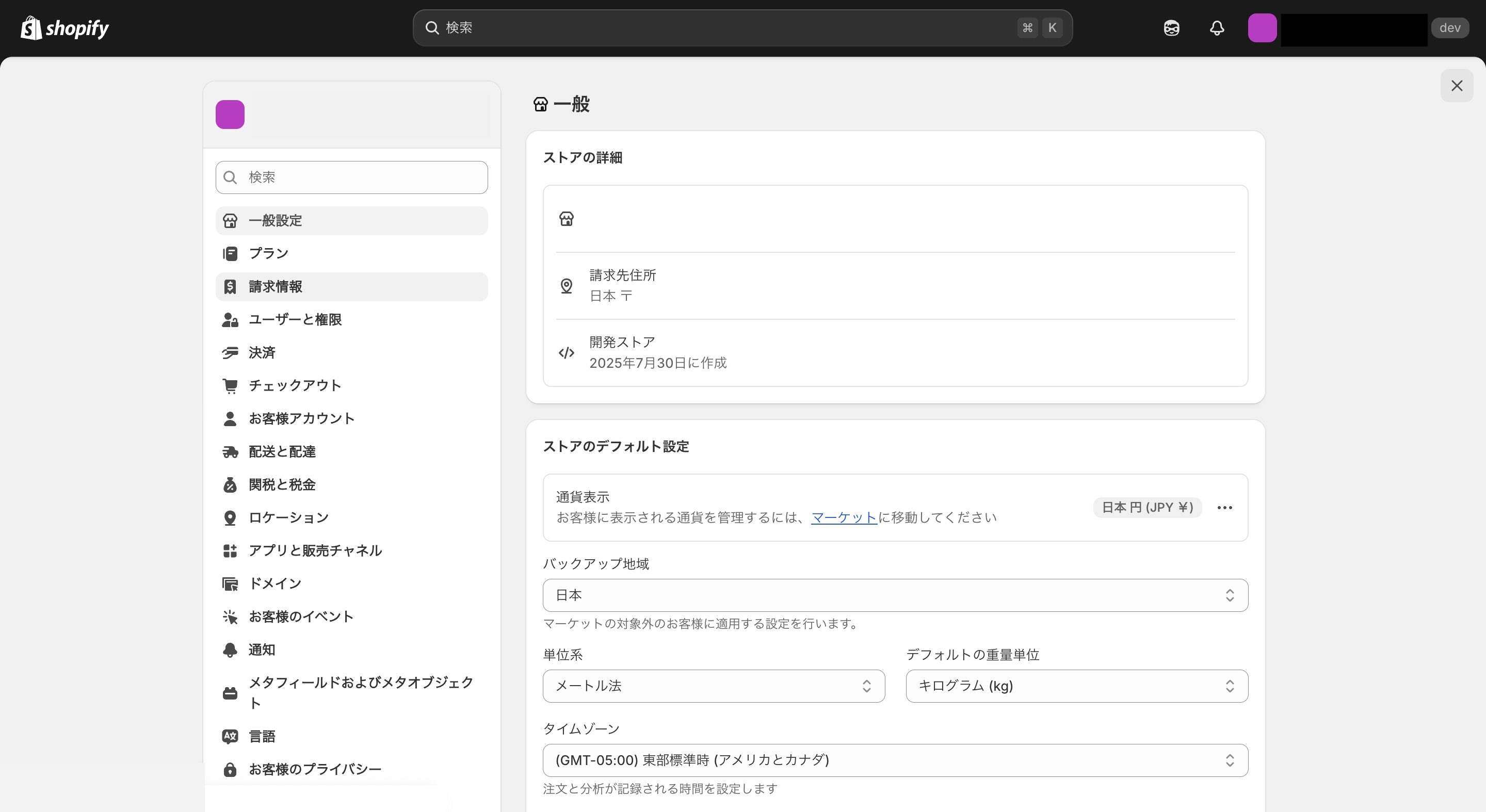Viewport: 1486px width, 812px height.
Task: Click the 配送と配達 truck icon
Action: (x=230, y=451)
